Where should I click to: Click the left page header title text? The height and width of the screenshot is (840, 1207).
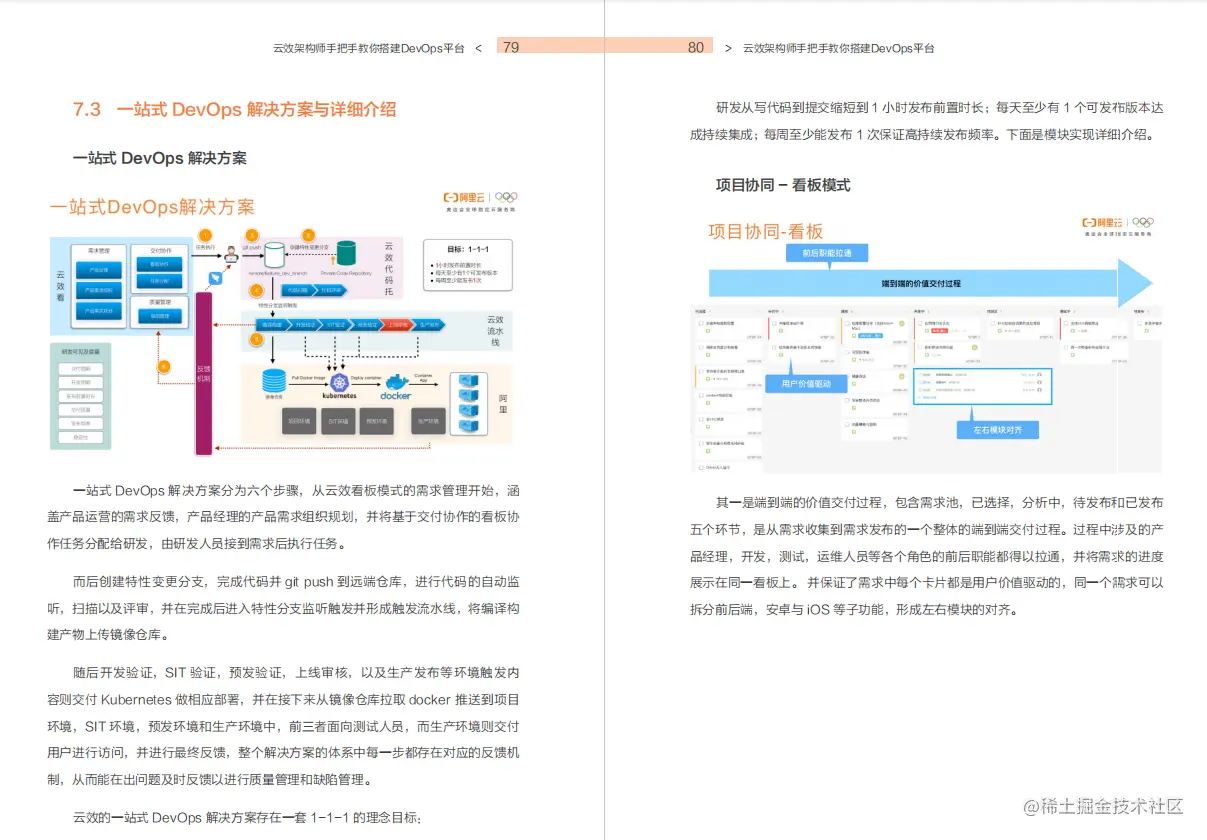pyautogui.click(x=368, y=48)
